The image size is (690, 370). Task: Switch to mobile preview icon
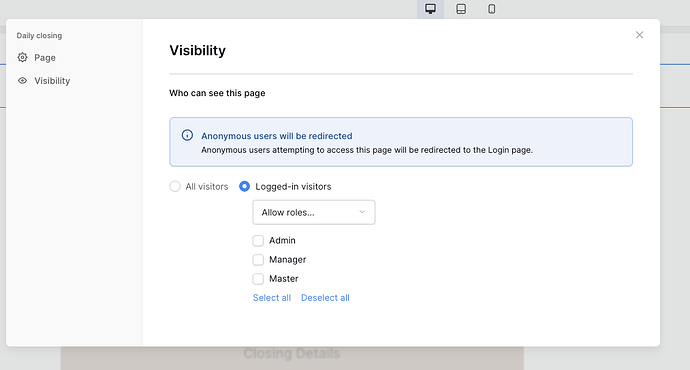[x=492, y=9]
